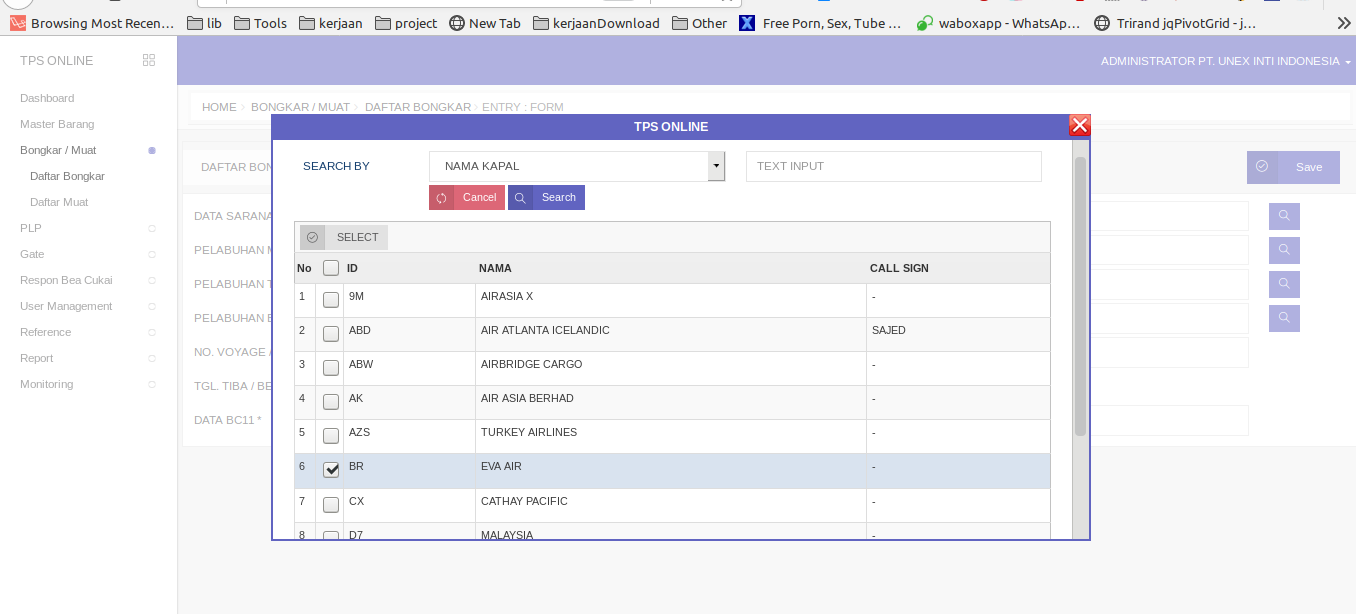1356x614 pixels.
Task: Open the Tools bookmark folder
Action: [x=260, y=23]
